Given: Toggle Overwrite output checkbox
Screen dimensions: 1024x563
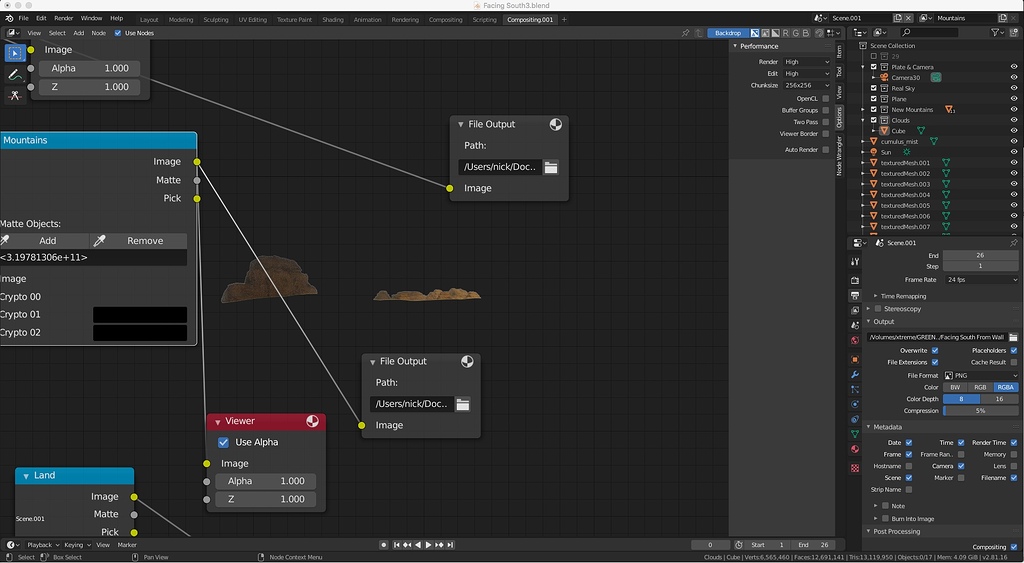Looking at the screenshot, I should pyautogui.click(x=935, y=351).
